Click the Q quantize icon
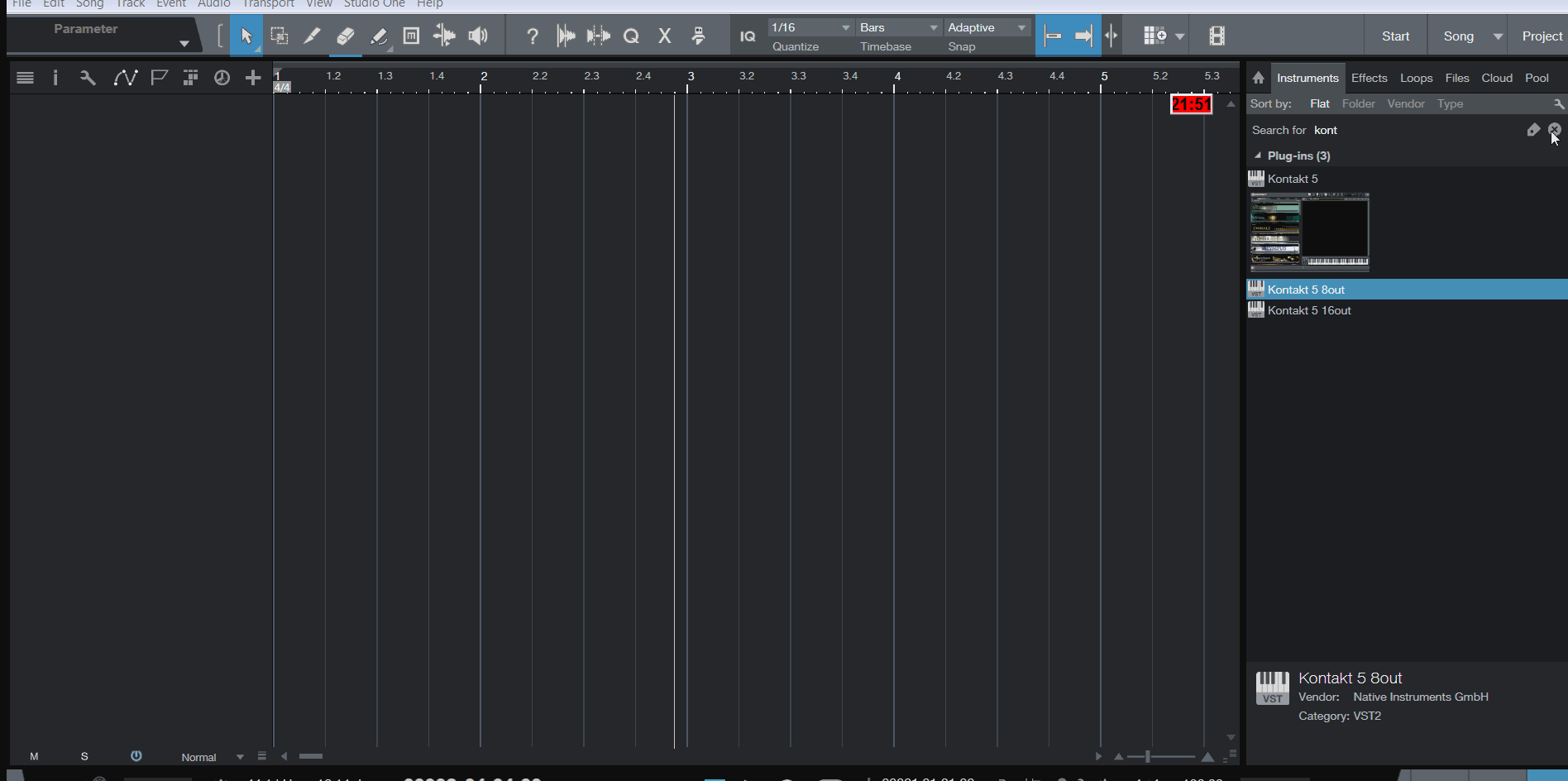1568x781 pixels. [x=631, y=36]
